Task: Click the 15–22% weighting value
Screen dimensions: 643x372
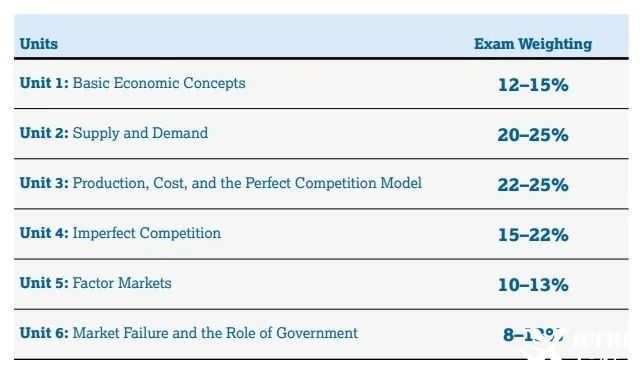Action: click(533, 235)
